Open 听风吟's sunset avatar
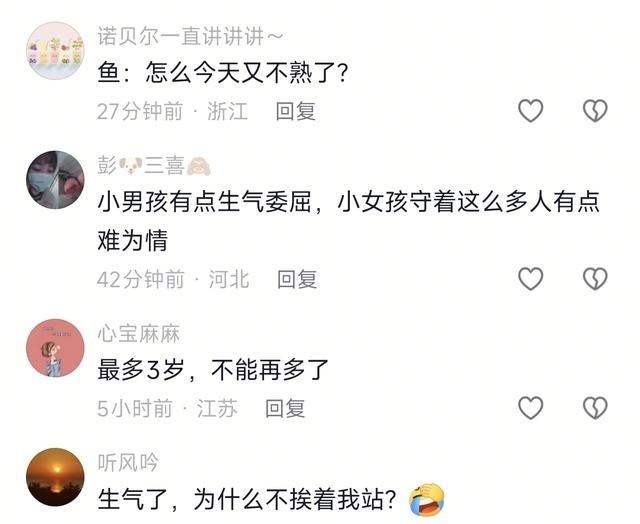 (55, 477)
